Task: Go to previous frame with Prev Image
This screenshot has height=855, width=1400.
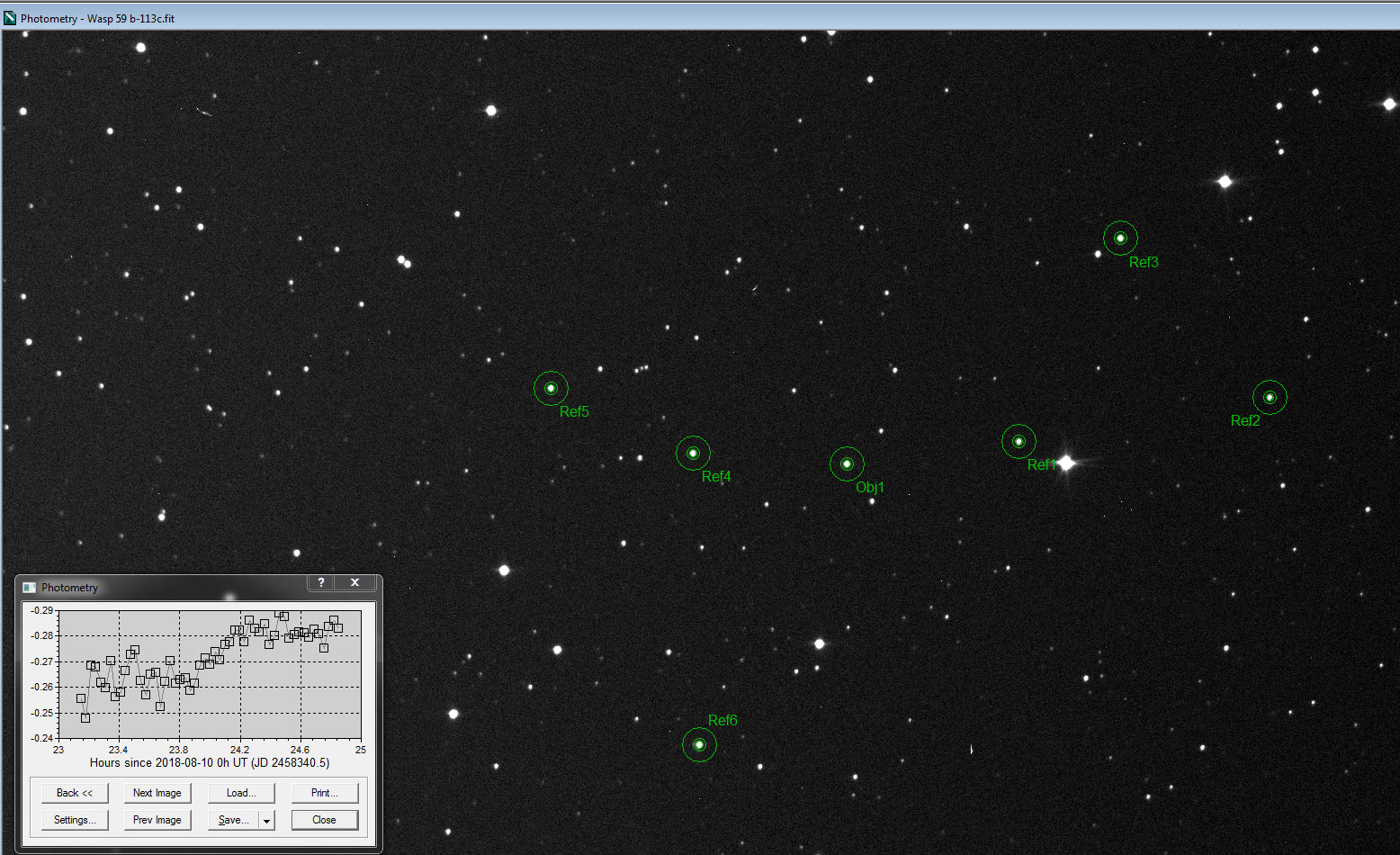Action: click(x=157, y=820)
